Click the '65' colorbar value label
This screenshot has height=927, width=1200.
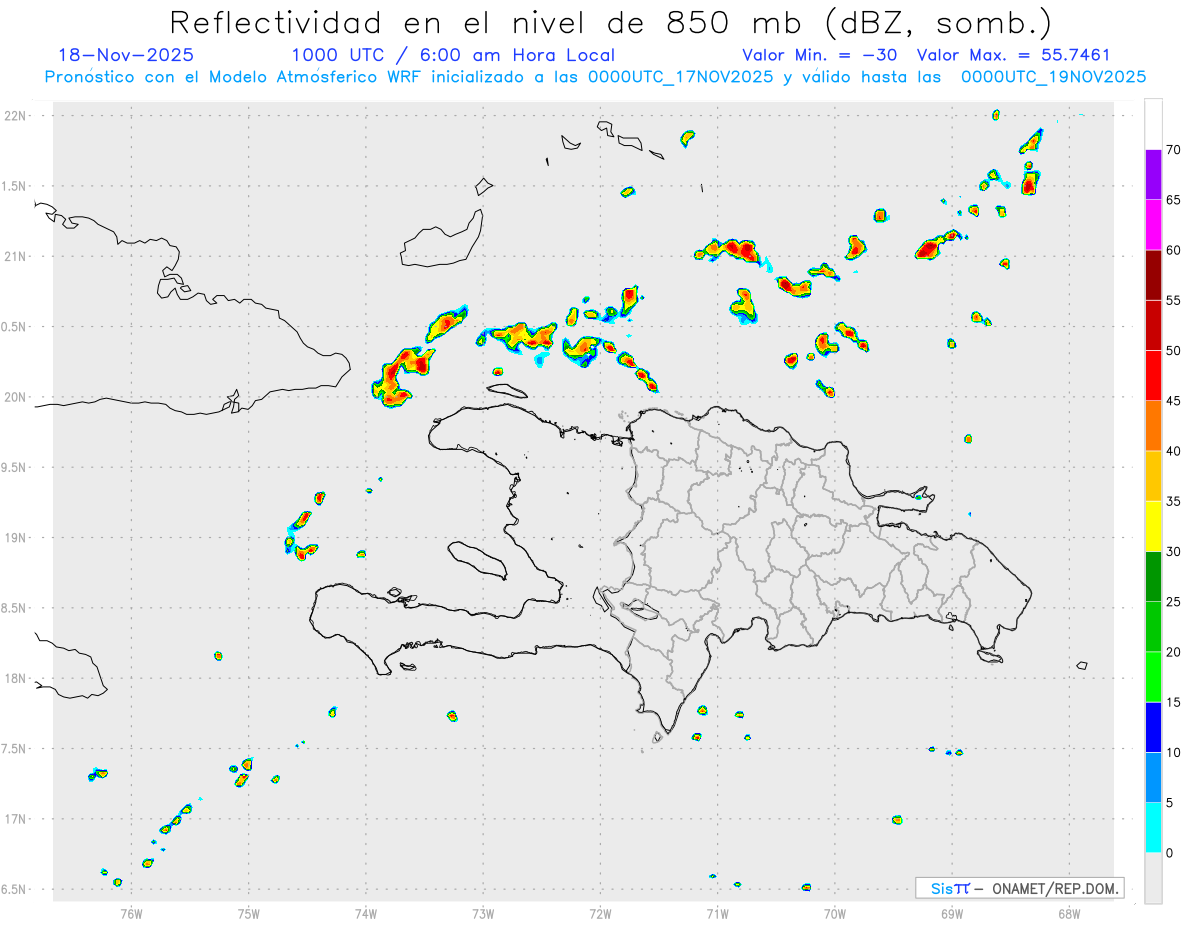point(1173,200)
